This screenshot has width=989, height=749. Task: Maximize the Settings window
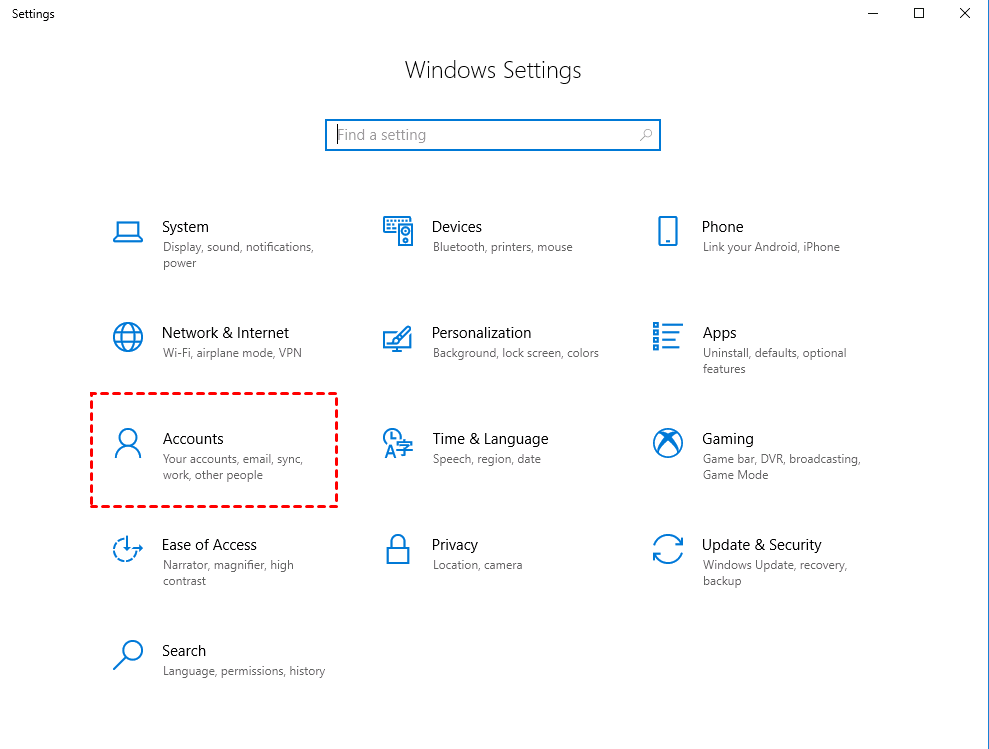pyautogui.click(x=919, y=14)
